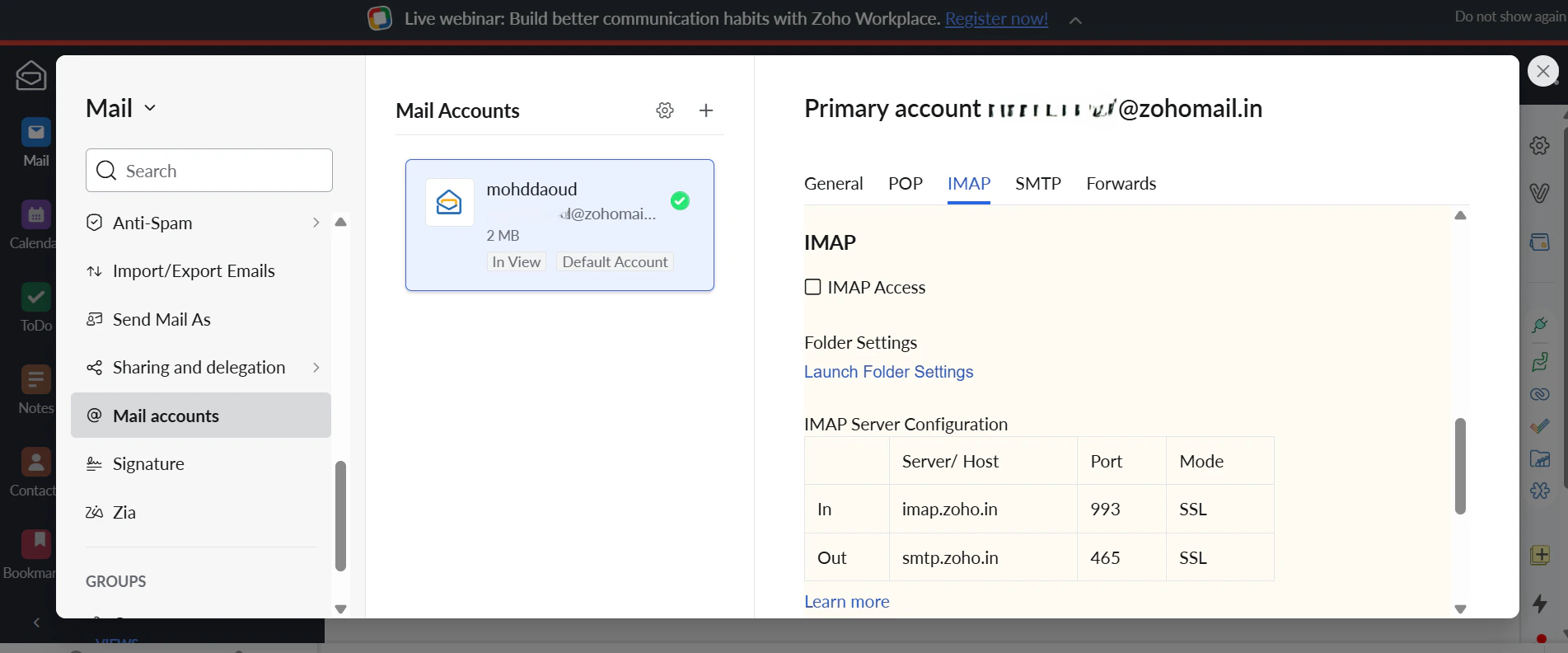Screen dimensions: 1568x653
Task: Expand Sharing and delegation chevron
Action: pyautogui.click(x=316, y=368)
